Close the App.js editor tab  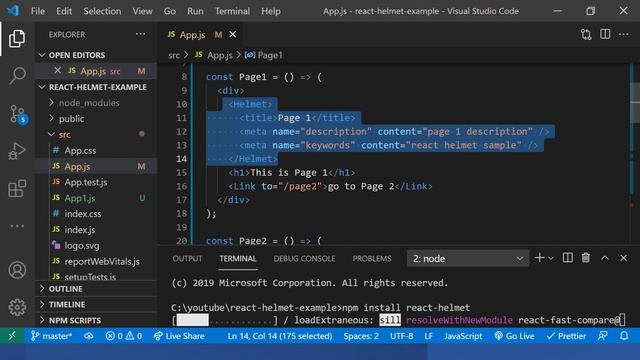tap(232, 35)
